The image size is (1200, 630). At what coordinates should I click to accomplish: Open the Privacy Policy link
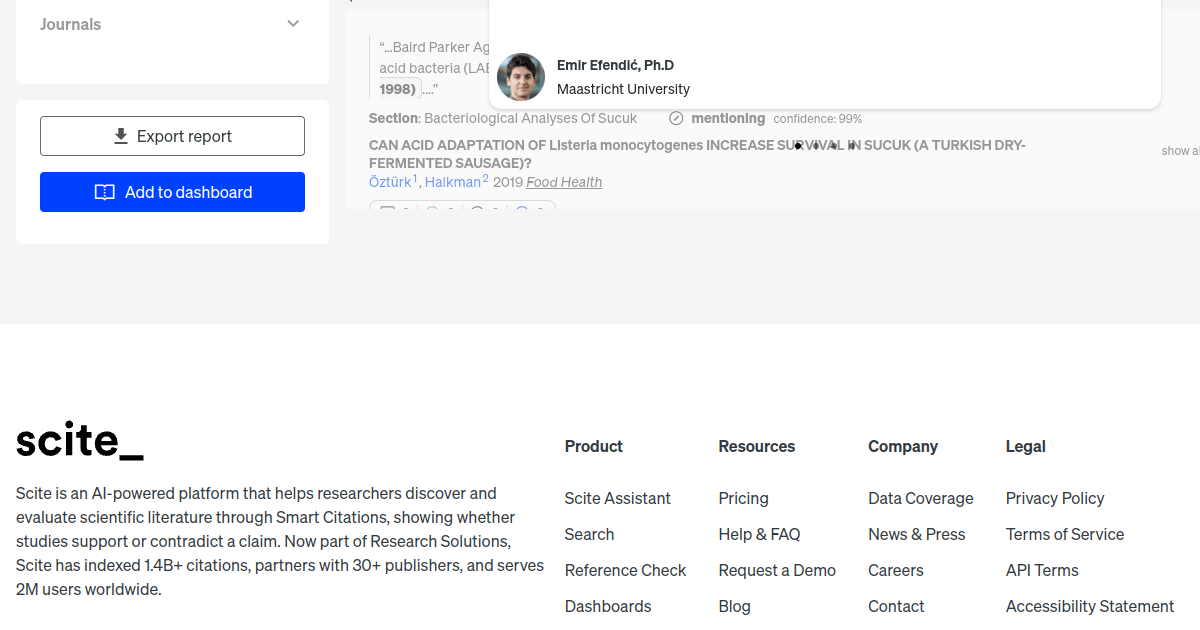1055,498
